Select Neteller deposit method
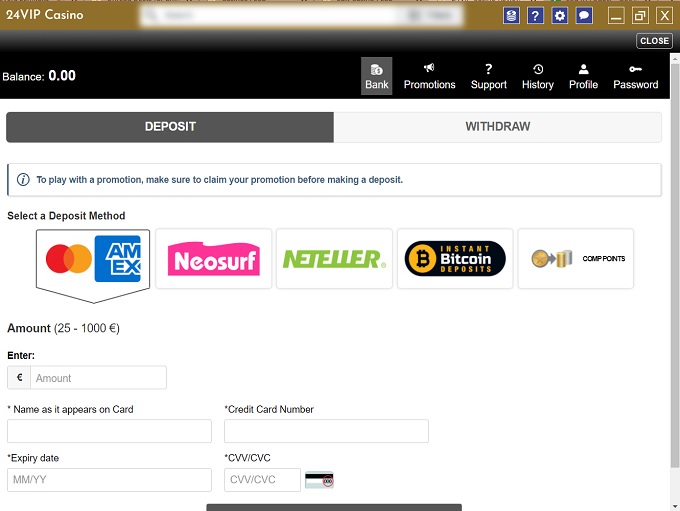The image size is (680, 511). click(x=334, y=259)
